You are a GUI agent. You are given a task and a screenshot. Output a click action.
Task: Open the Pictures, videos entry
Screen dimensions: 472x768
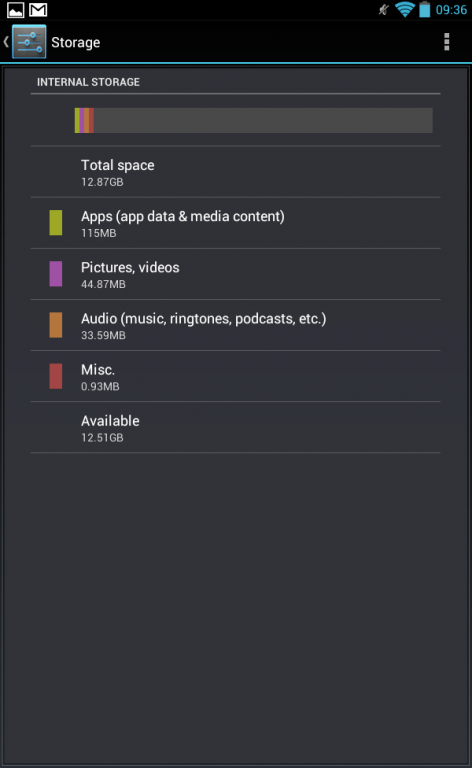pyautogui.click(x=236, y=274)
